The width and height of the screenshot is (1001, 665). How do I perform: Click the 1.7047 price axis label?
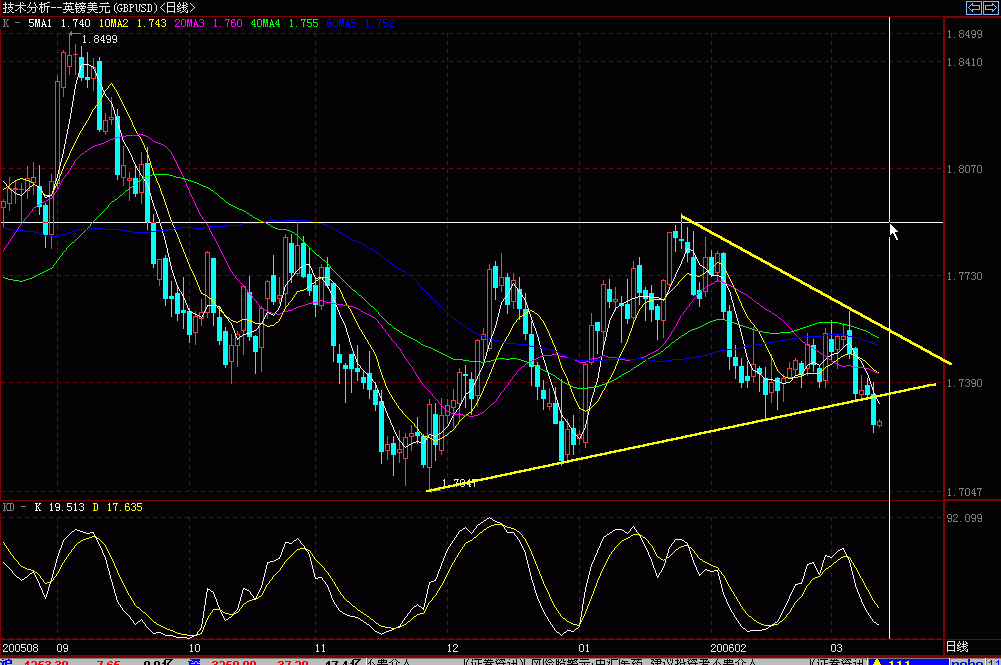965,492
